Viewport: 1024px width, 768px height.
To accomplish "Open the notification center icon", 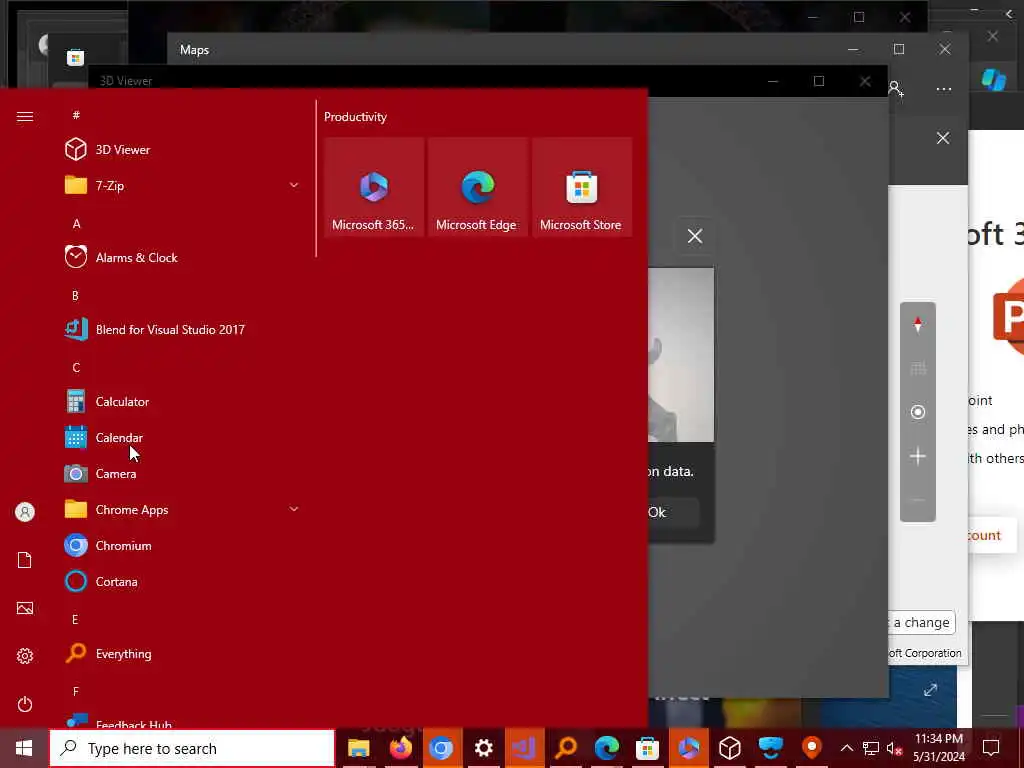I will click(991, 748).
